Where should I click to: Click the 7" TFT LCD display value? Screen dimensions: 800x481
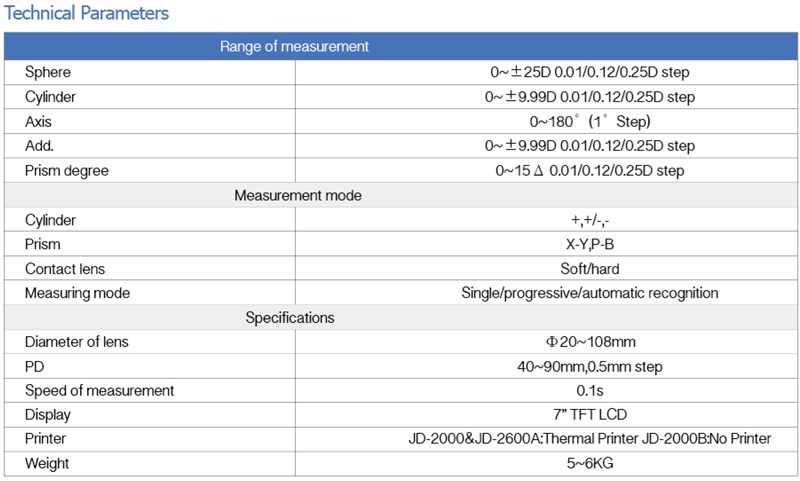click(x=589, y=415)
